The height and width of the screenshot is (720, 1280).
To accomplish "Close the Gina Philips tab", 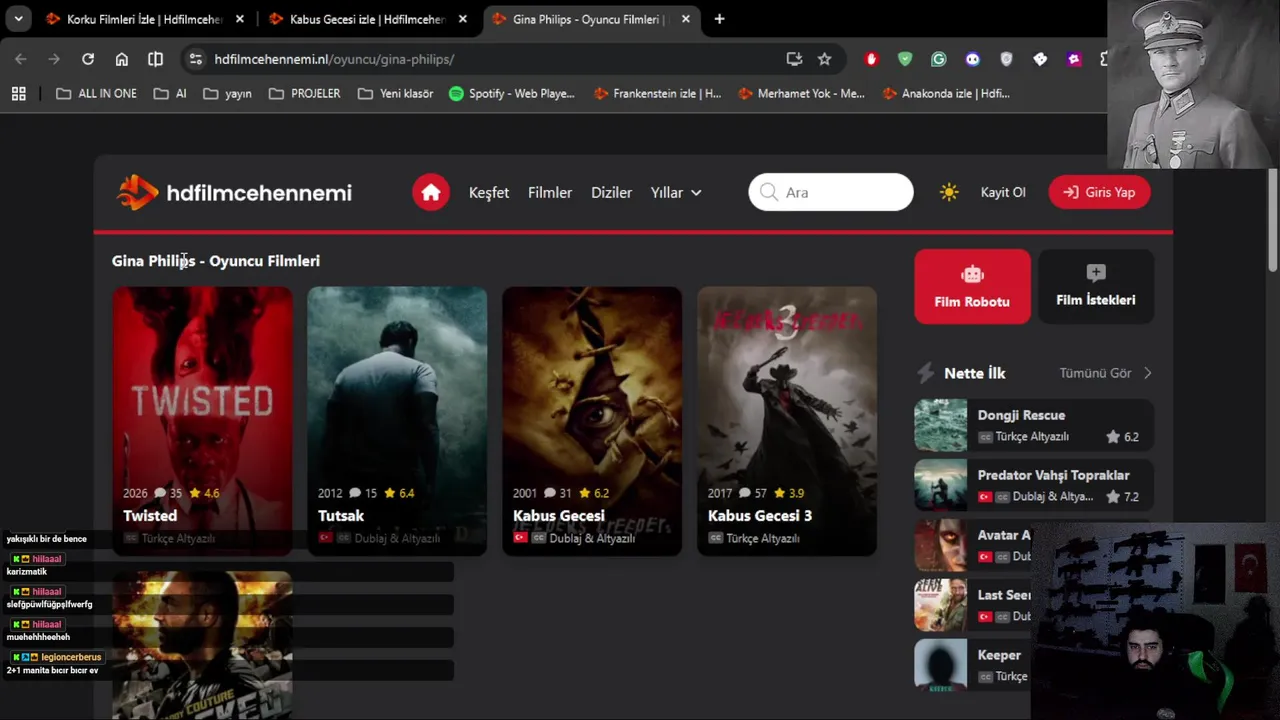I will click(687, 19).
